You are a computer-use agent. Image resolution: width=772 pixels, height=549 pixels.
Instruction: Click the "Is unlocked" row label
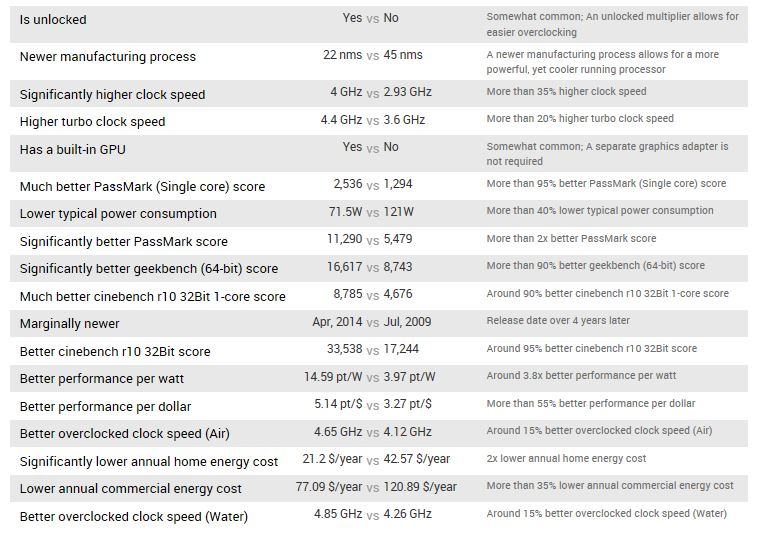point(53,19)
